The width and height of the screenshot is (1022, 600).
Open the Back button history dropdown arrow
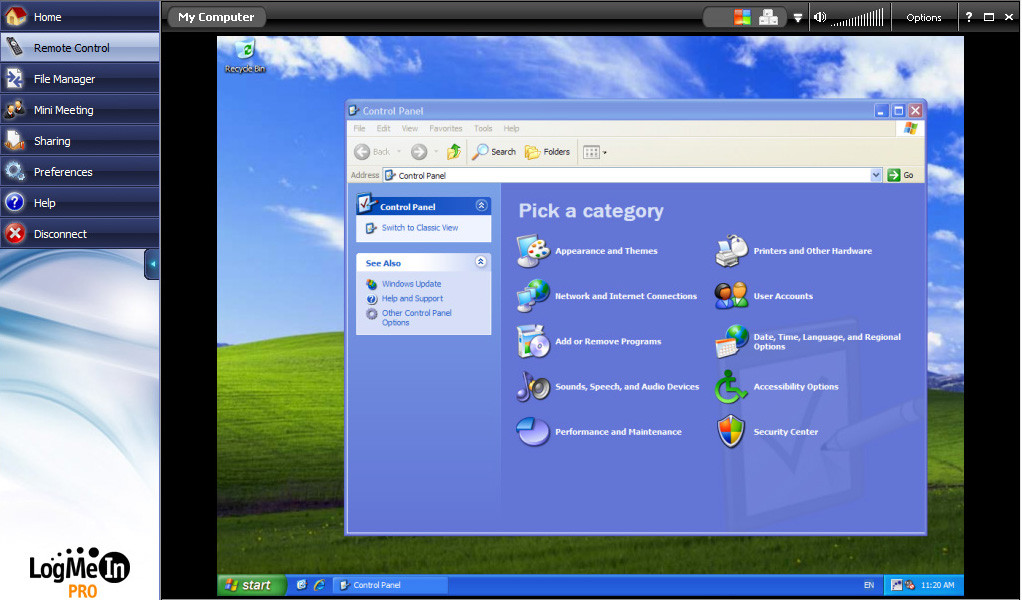point(399,152)
